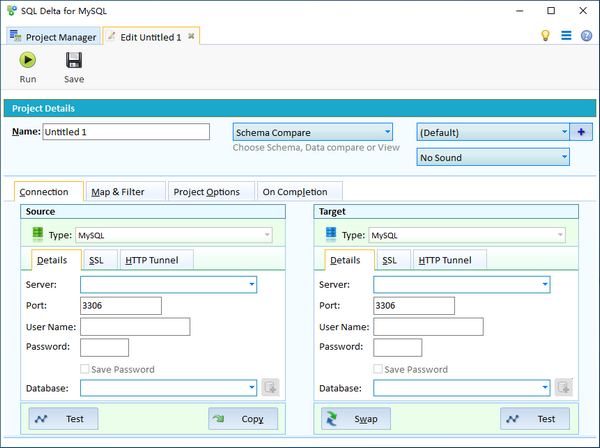
Task: Click the 'Choose Schema, Data compare or View' hint
Action: 316,148
